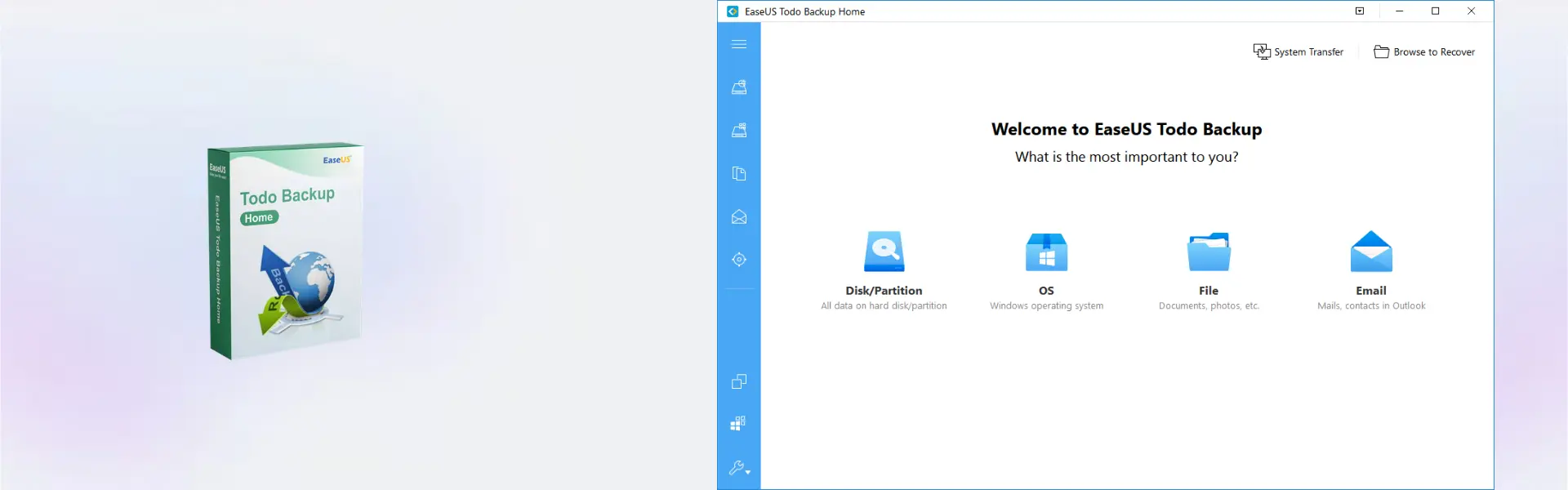Screen dimensions: 1568x490
Task: Open System Clone grid icon in sidebar
Action: point(738,423)
